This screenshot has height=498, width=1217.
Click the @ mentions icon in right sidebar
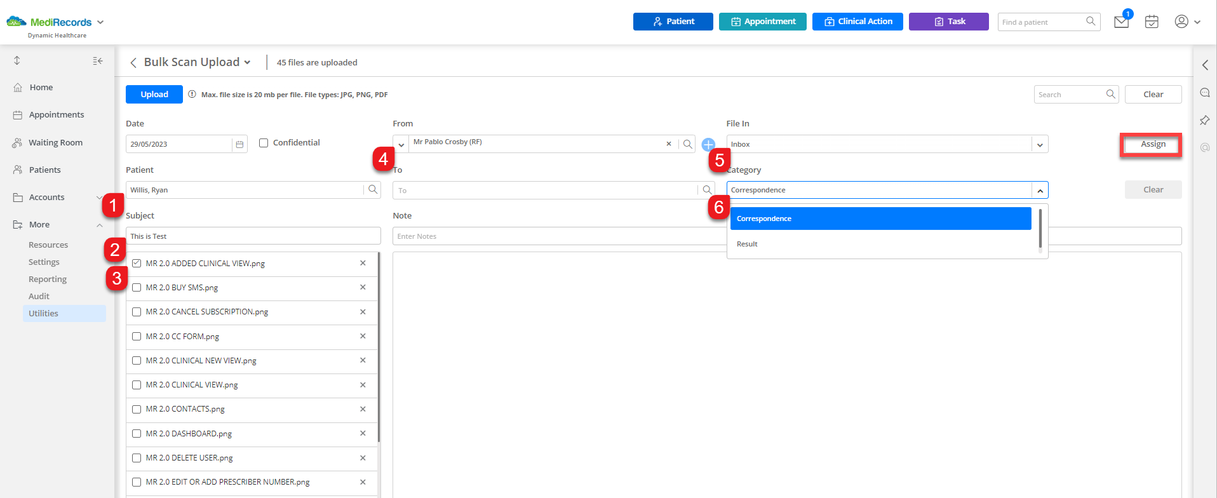point(1205,147)
